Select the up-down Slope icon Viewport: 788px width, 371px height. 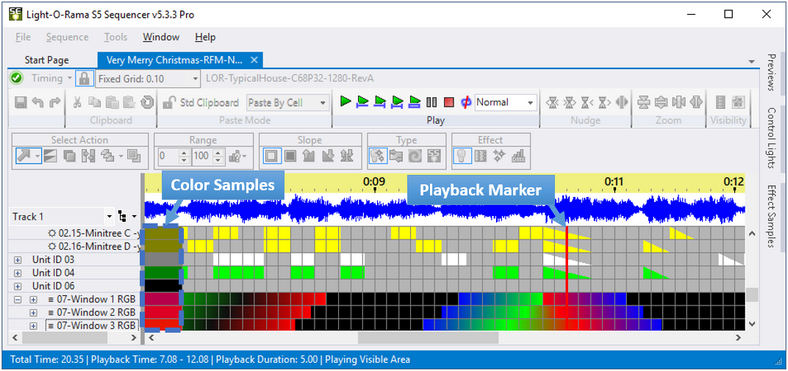click(x=346, y=156)
